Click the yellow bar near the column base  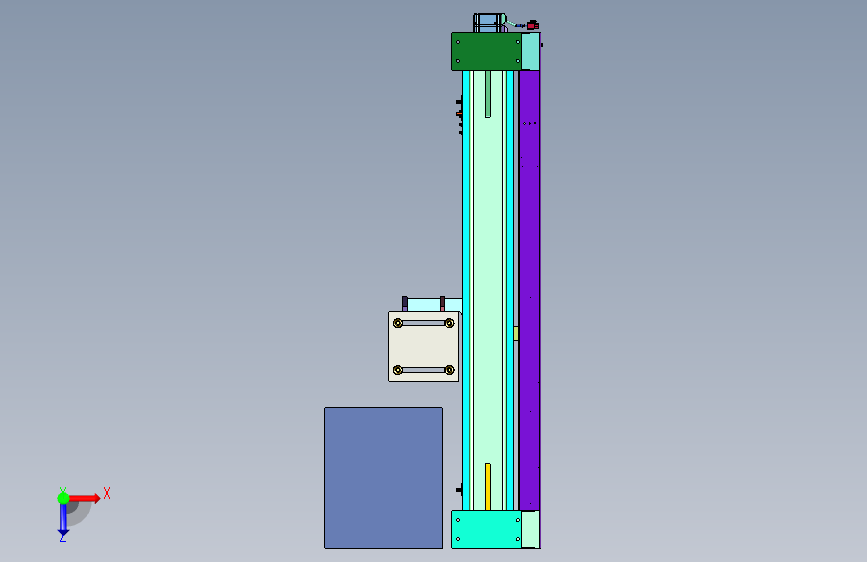tap(488, 487)
